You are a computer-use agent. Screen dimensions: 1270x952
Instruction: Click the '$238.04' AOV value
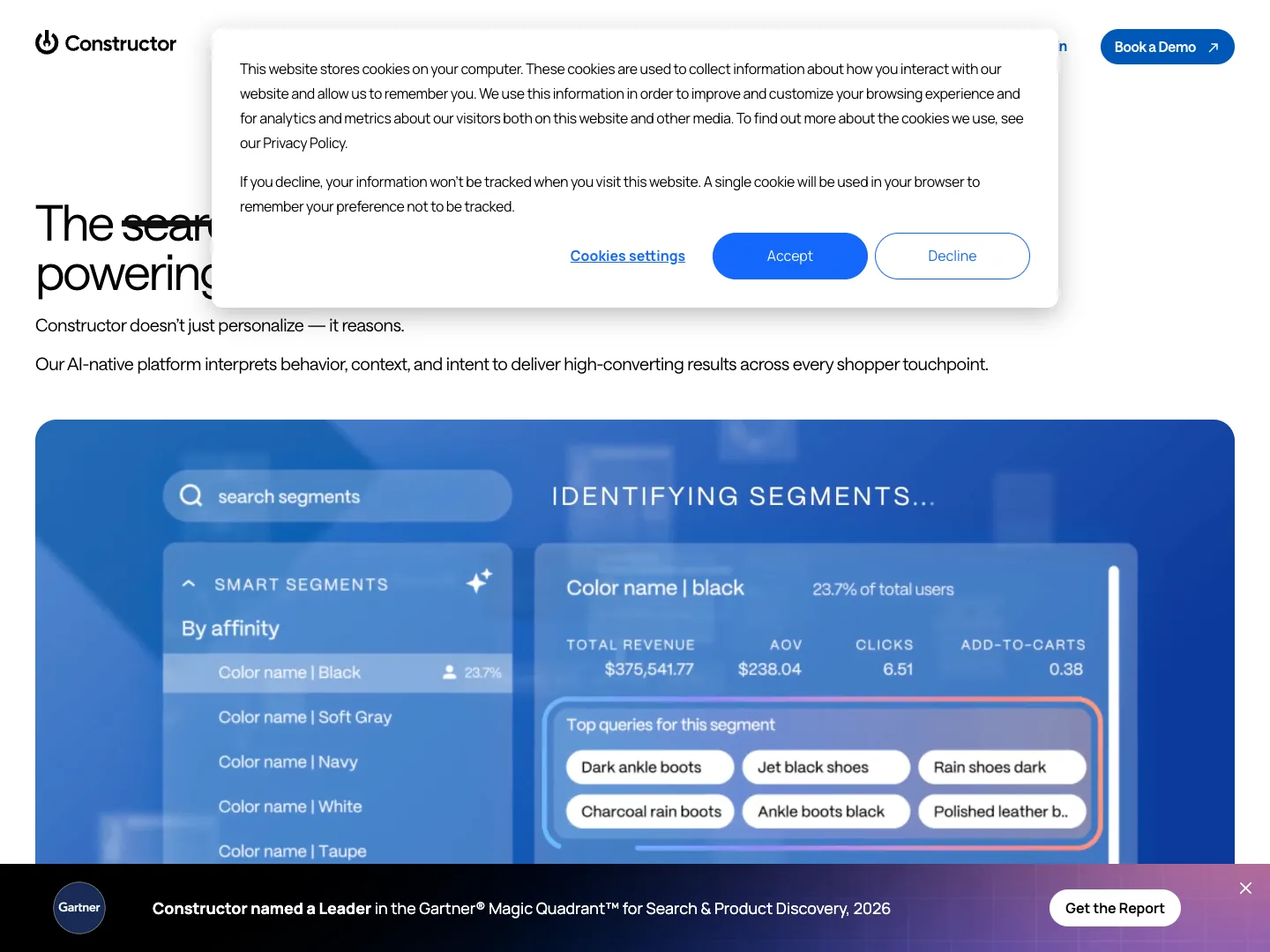click(x=770, y=669)
